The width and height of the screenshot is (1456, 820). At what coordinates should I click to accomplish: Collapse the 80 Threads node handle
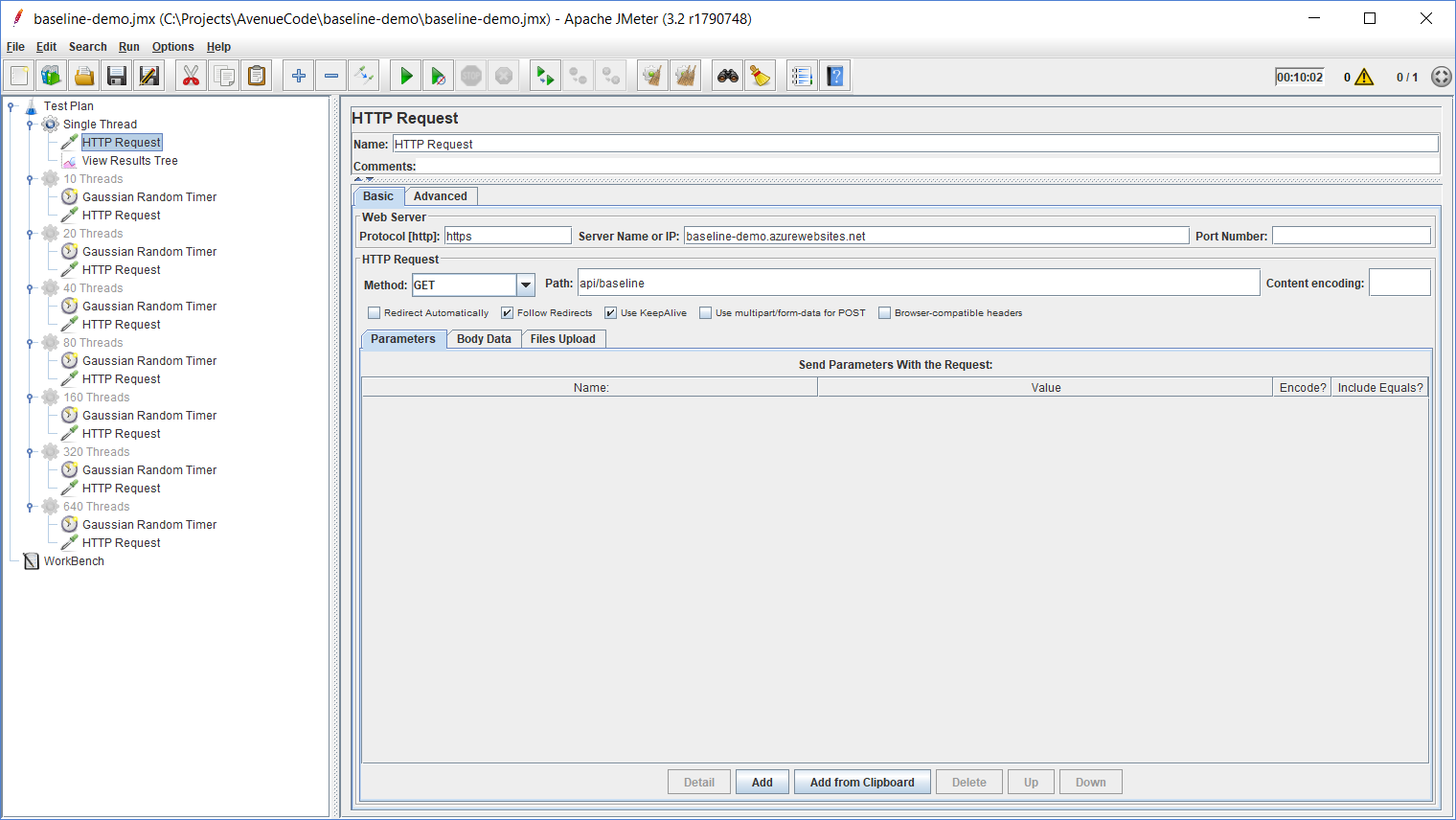pos(31,343)
